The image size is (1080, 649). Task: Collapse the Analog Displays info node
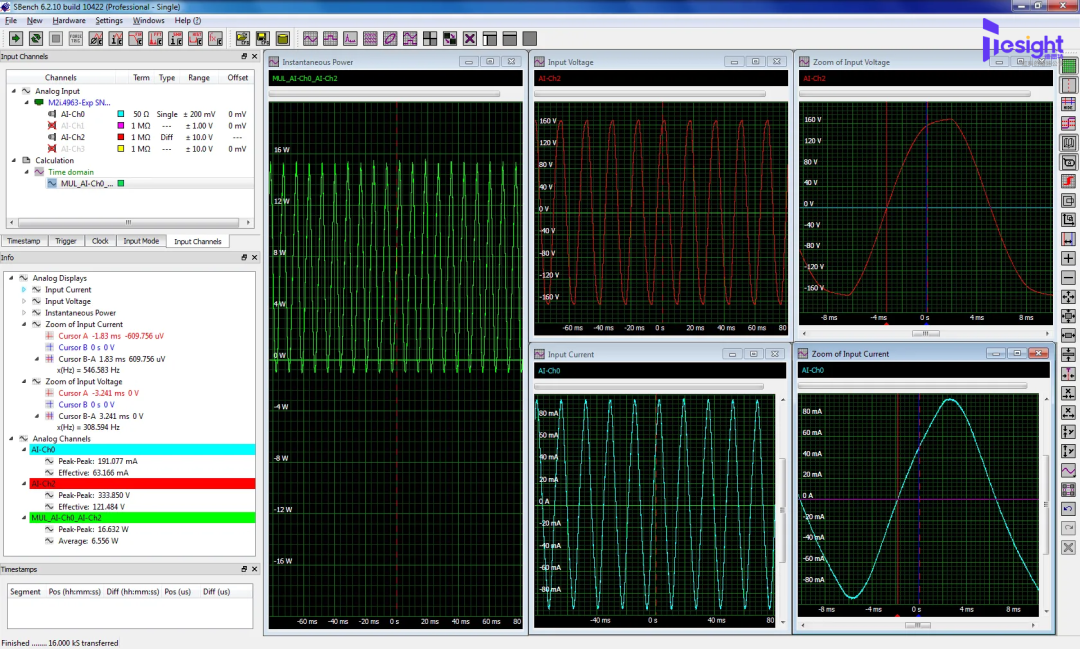click(x=12, y=278)
